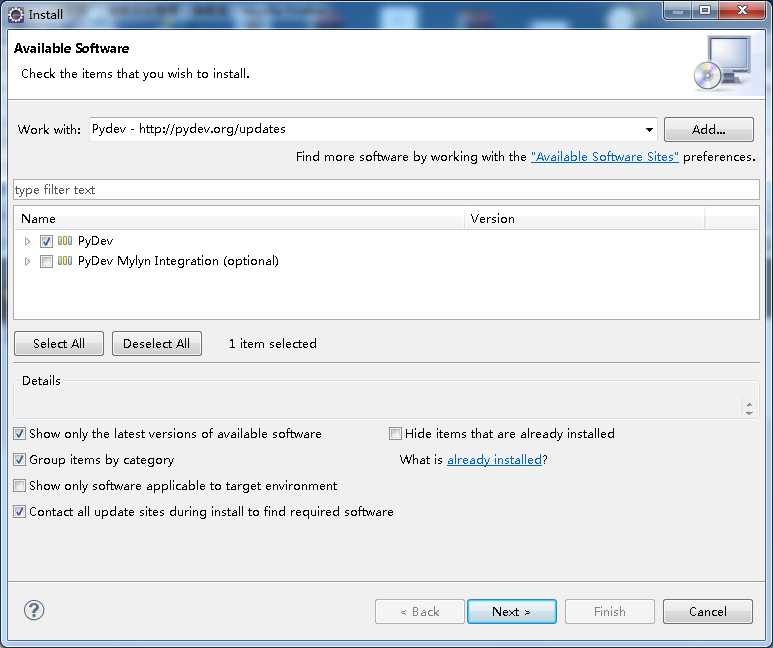Click the Eclipse icon in the Install title bar
773x648 pixels.
click(16, 15)
